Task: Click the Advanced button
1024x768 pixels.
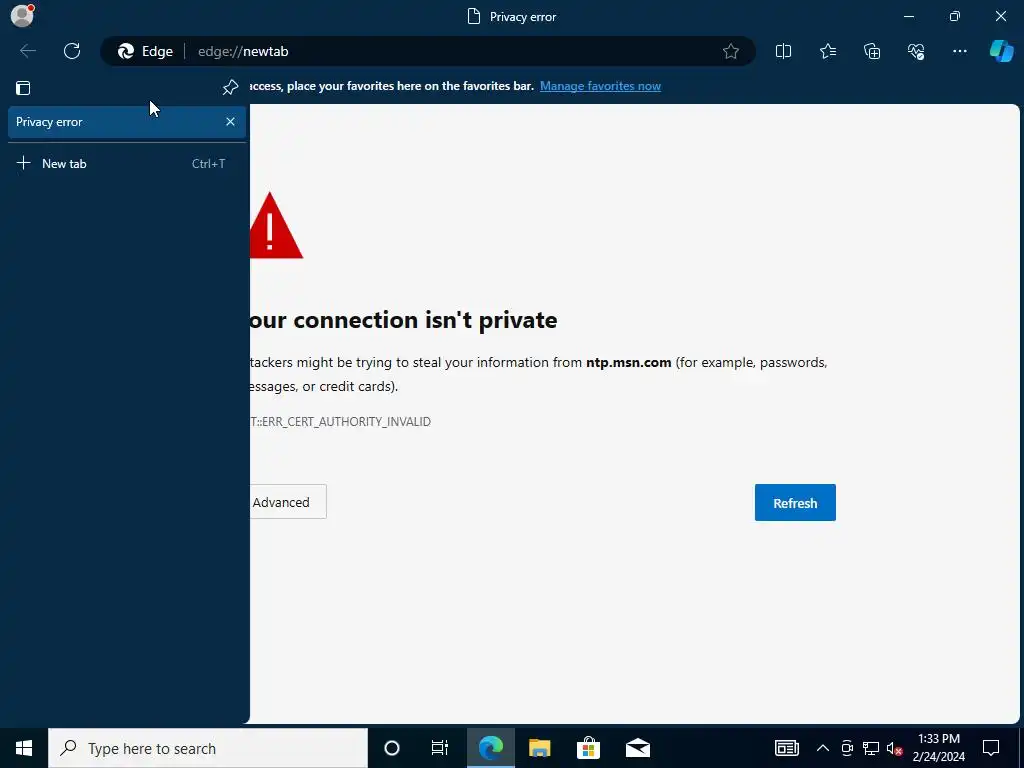Action: pos(288,502)
